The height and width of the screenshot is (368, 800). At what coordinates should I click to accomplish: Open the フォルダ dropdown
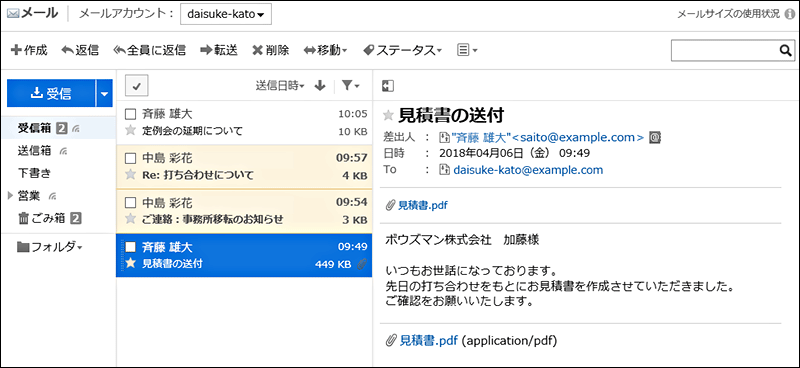click(49, 248)
